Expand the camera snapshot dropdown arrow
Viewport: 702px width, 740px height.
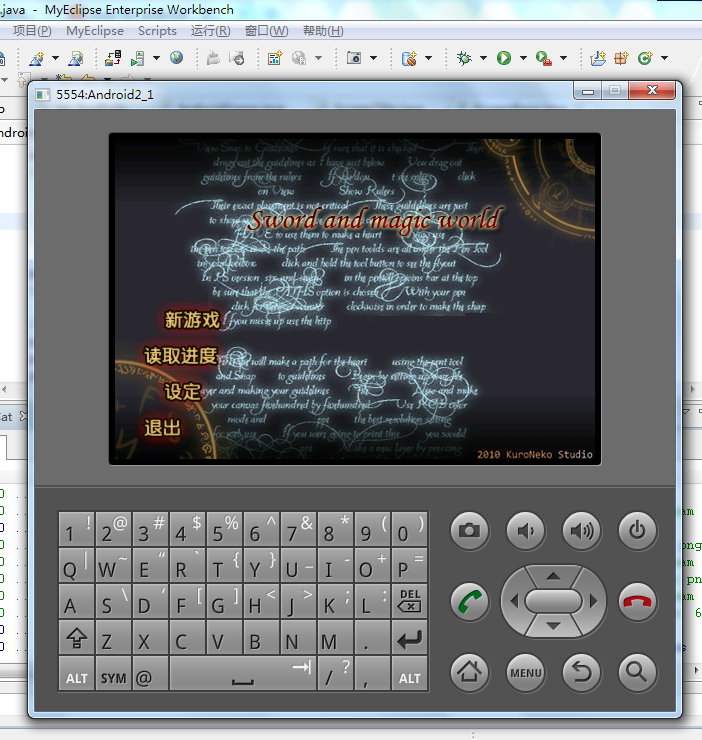pos(373,58)
